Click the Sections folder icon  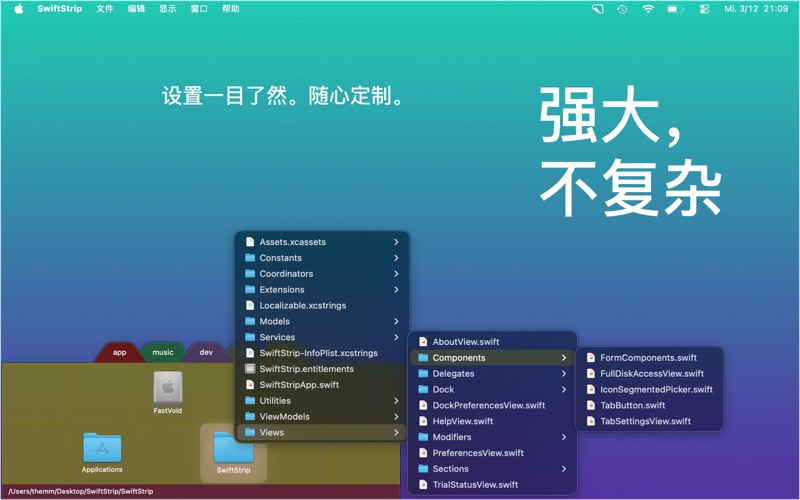pyautogui.click(x=423, y=468)
